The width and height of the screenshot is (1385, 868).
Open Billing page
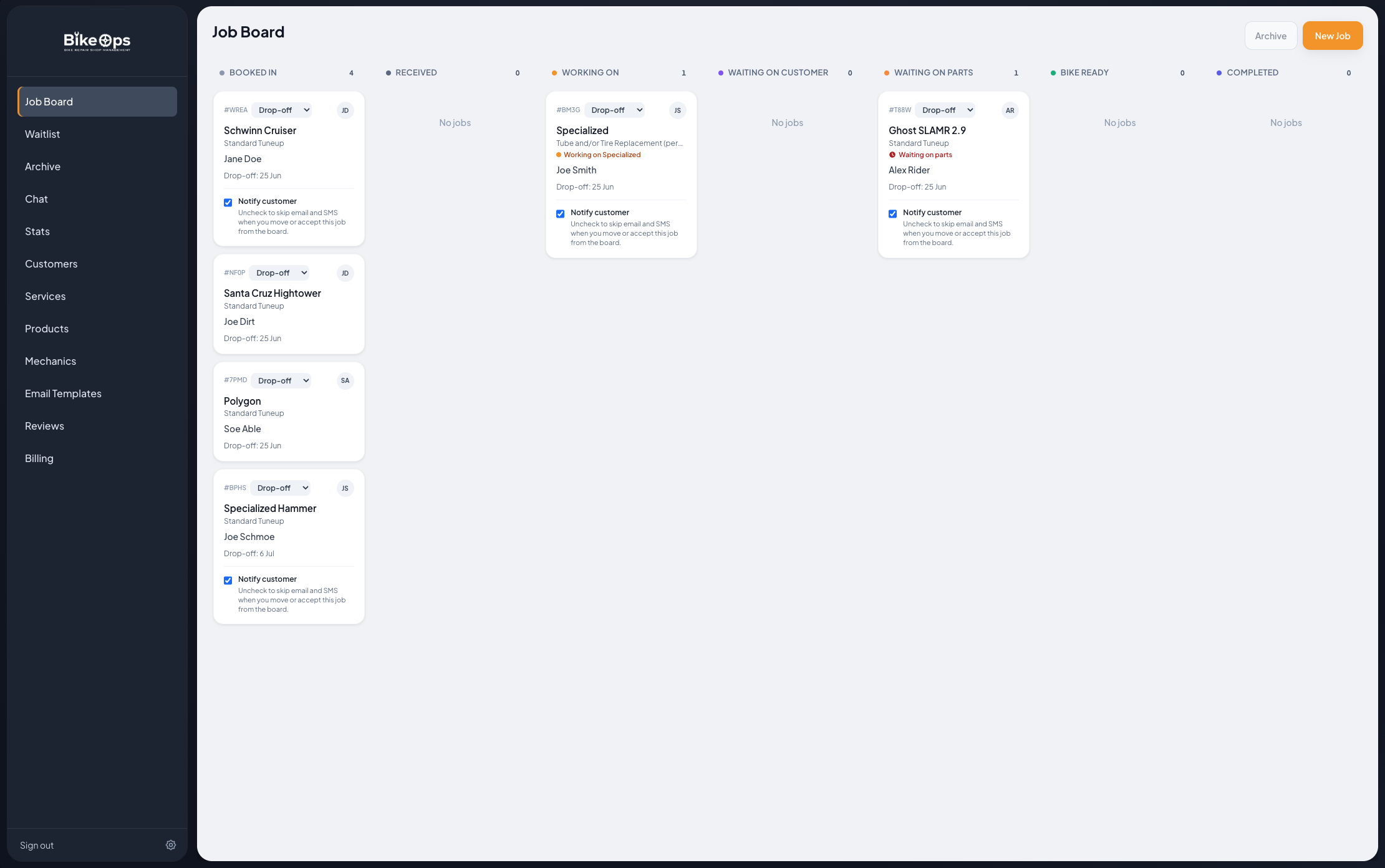(97, 458)
